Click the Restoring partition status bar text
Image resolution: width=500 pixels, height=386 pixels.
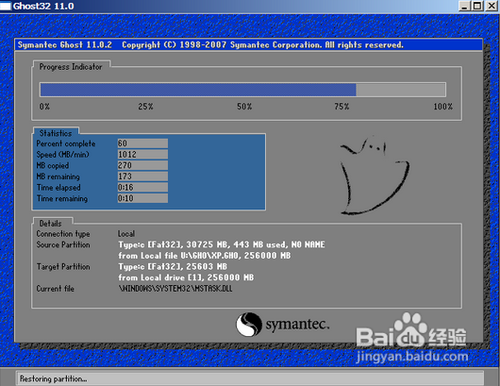(53, 379)
